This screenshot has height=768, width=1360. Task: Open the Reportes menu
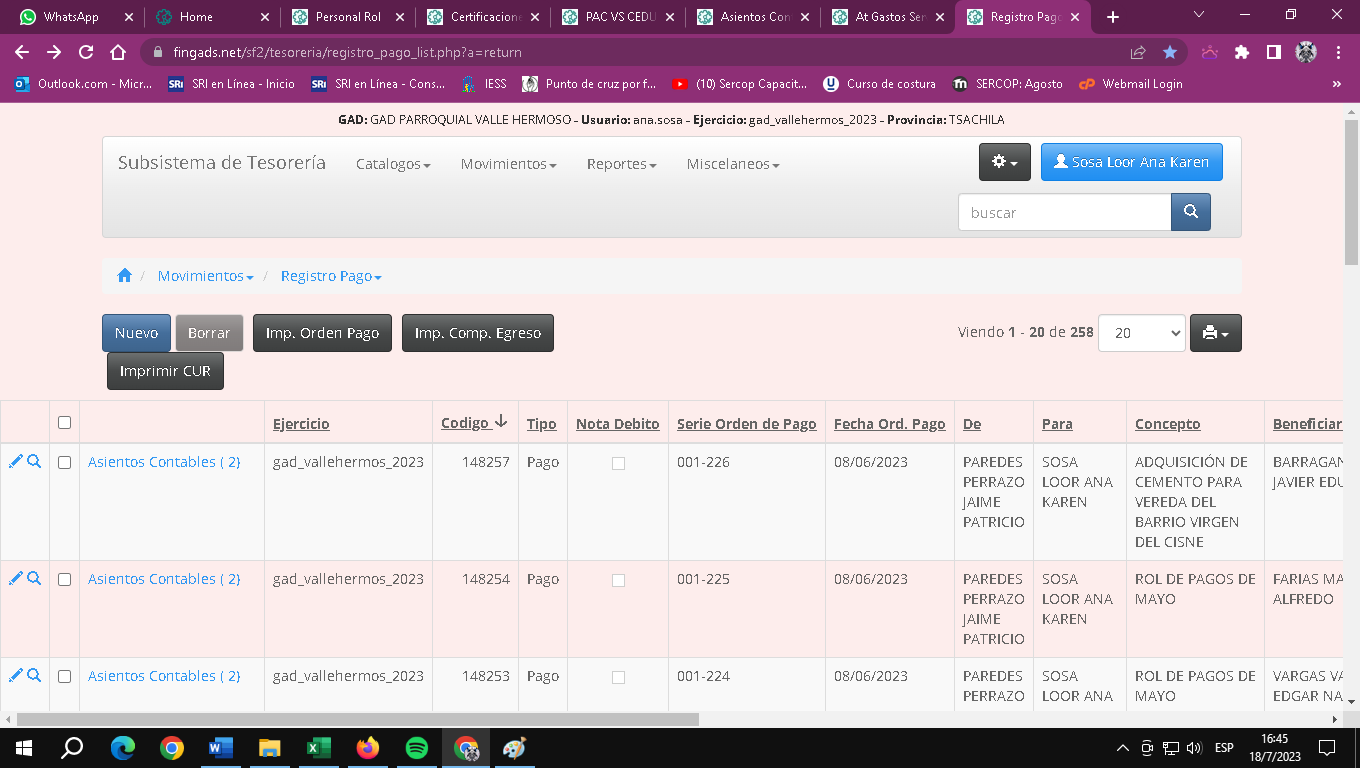621,164
